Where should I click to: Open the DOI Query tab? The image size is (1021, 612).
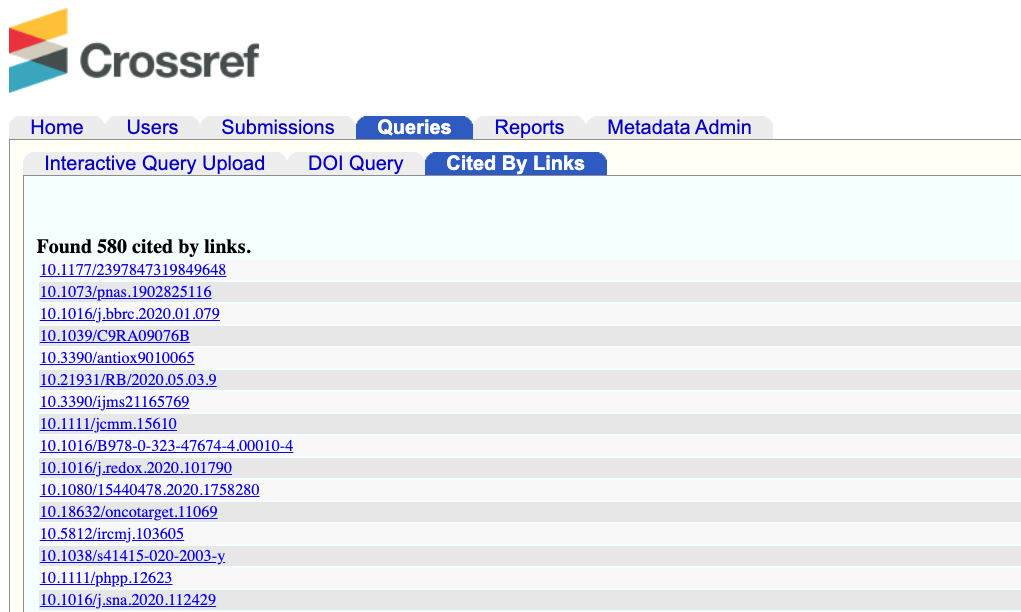(x=355, y=163)
